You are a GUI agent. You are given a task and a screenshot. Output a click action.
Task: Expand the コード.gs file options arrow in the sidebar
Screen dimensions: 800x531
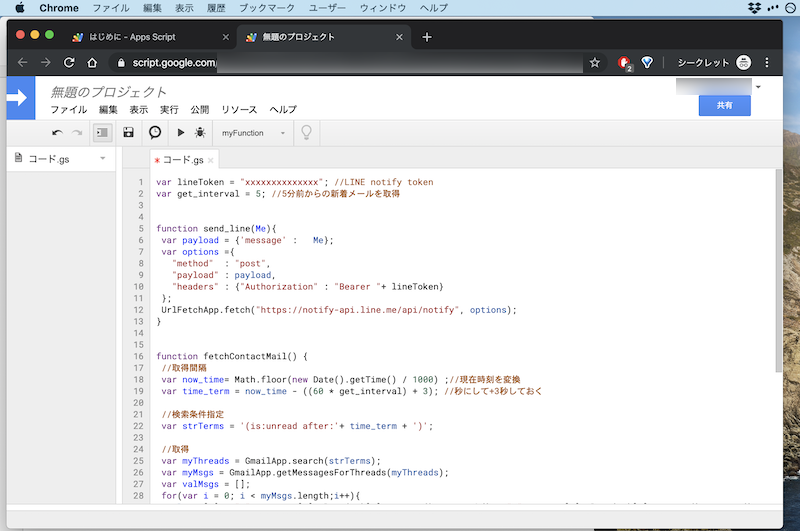point(102,158)
